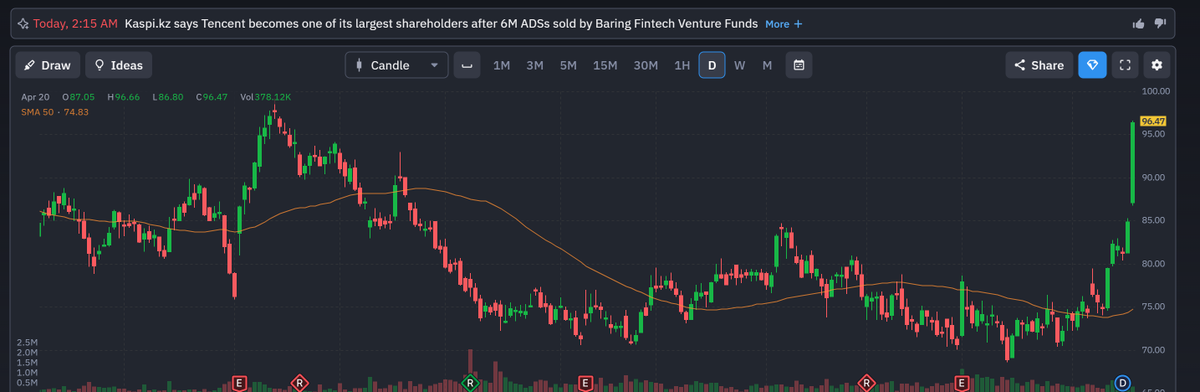Click the blue D dividend marker
This screenshot has height=392, width=1200.
[x=1123, y=382]
